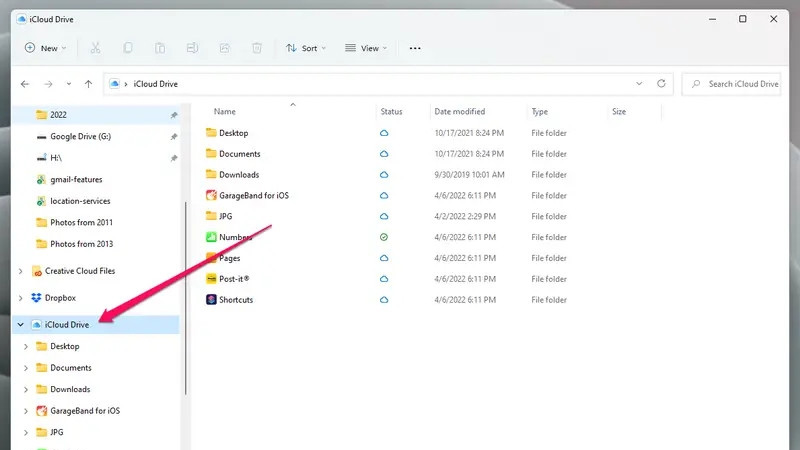Click the Rename icon in toolbar
The height and width of the screenshot is (450, 800).
(x=192, y=48)
